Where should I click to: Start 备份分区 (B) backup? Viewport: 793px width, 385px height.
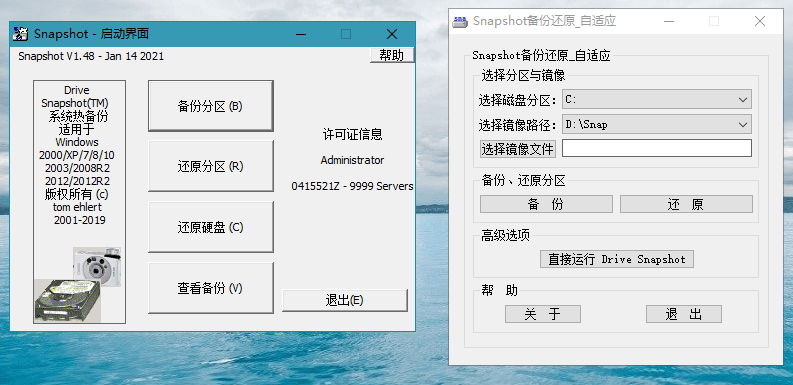pos(210,106)
